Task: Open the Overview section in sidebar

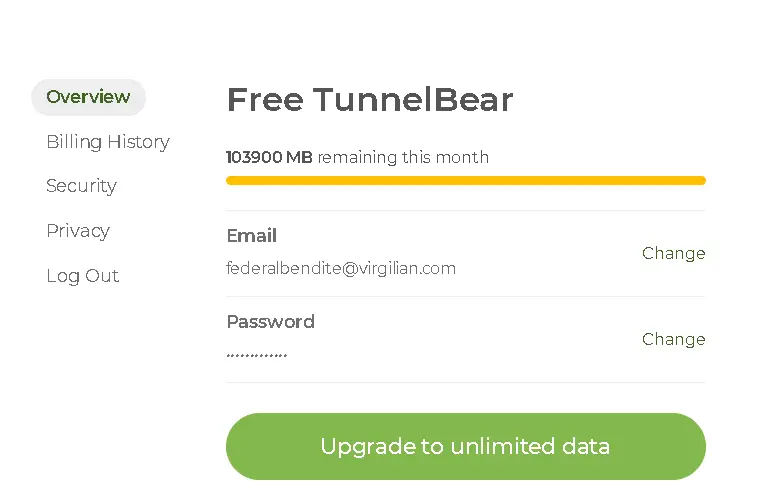Action: click(88, 97)
